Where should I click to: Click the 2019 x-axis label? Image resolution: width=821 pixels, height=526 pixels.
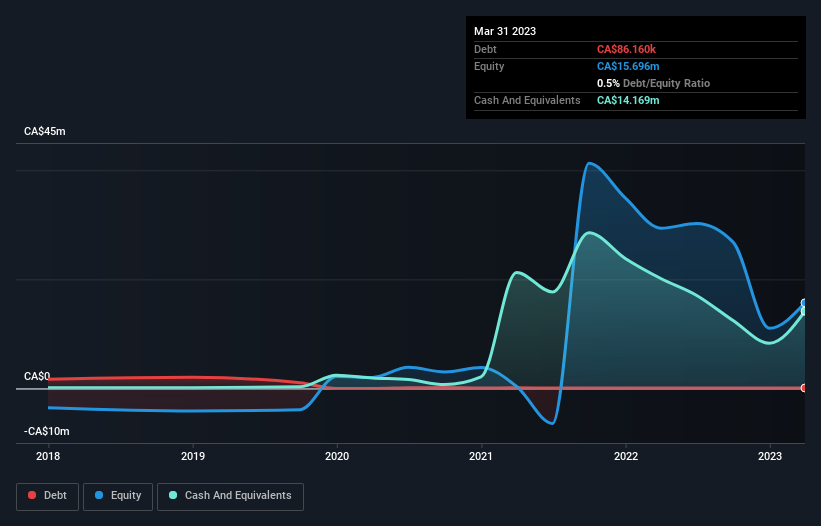click(193, 456)
